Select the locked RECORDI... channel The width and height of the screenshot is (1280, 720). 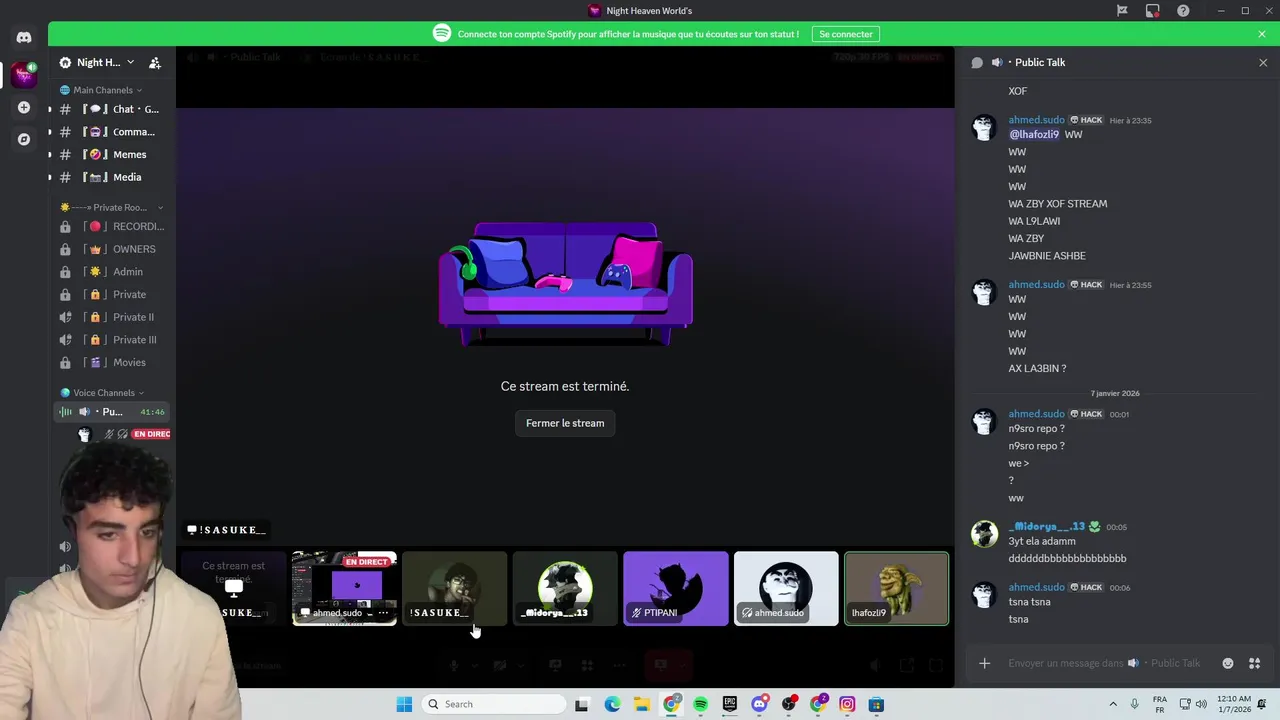tap(111, 227)
